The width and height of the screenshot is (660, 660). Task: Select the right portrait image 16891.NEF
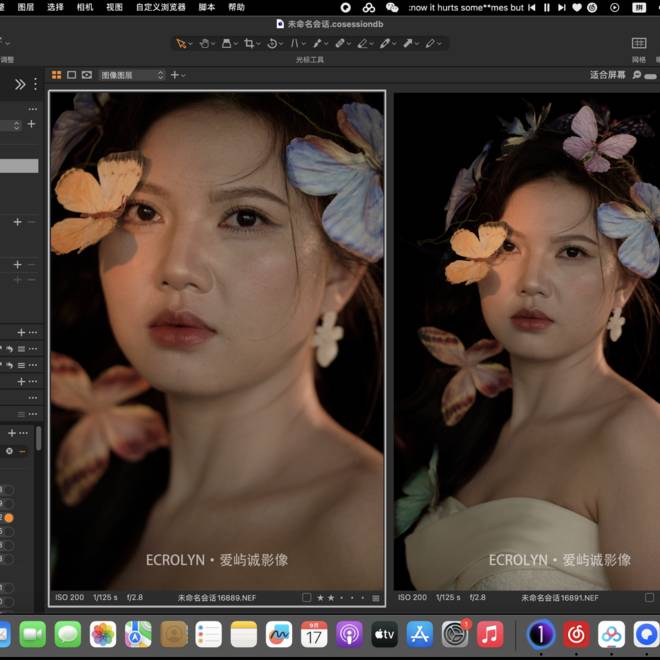click(527, 341)
